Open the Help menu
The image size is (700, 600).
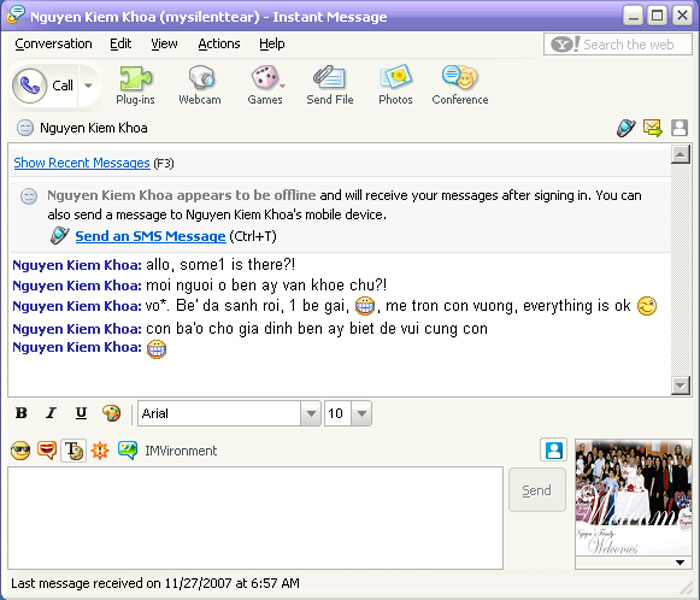[272, 44]
